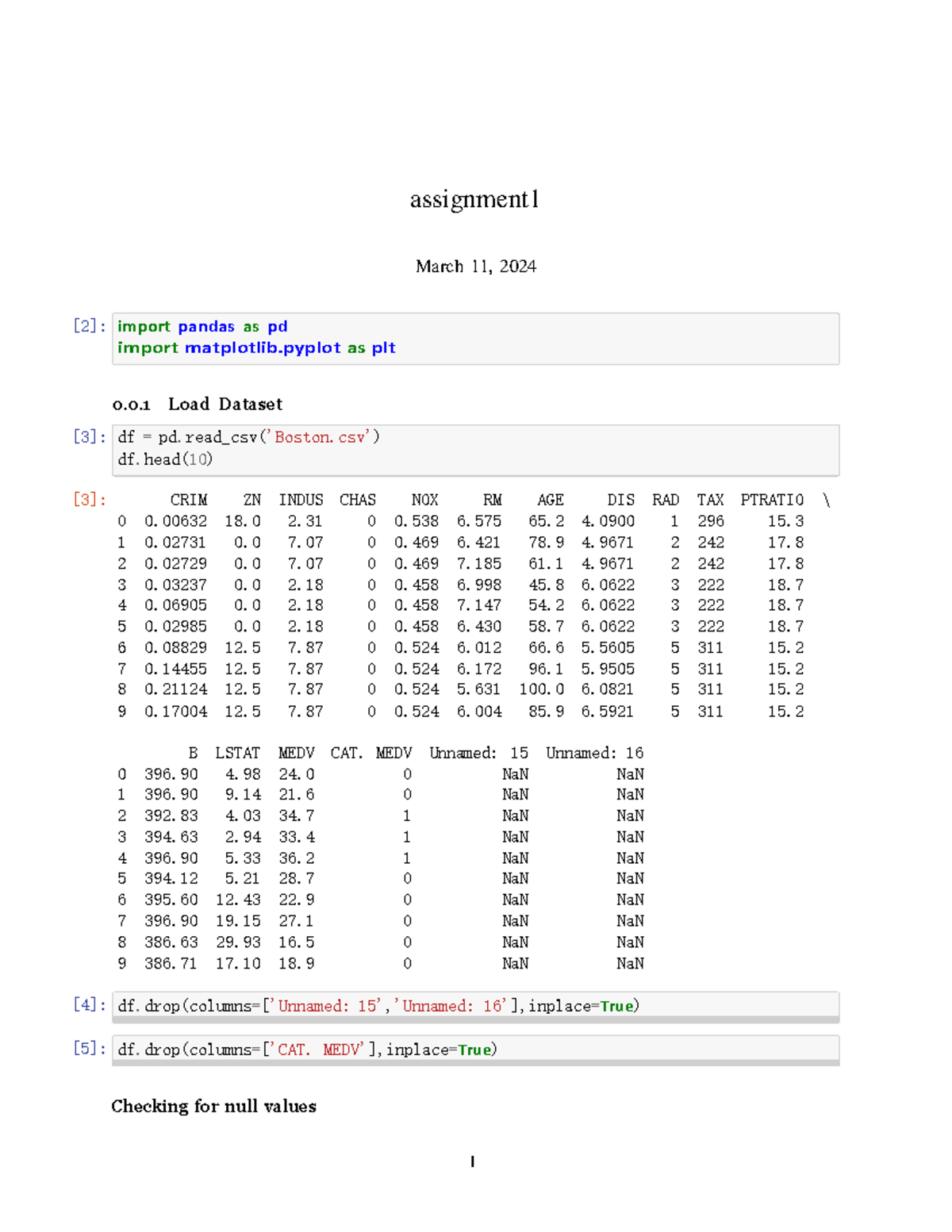
Task: Click a NaN value under Unnamed: 15
Action: [x=514, y=773]
